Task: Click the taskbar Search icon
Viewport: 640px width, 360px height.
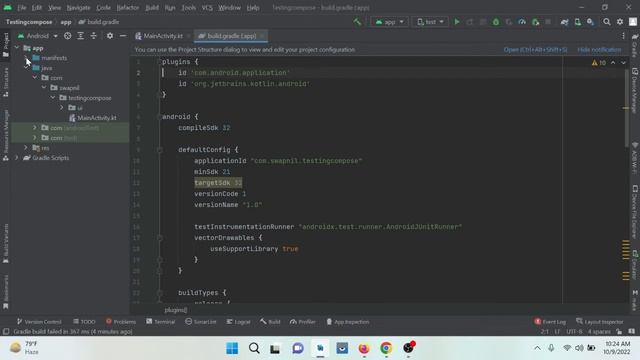Action: [254, 348]
